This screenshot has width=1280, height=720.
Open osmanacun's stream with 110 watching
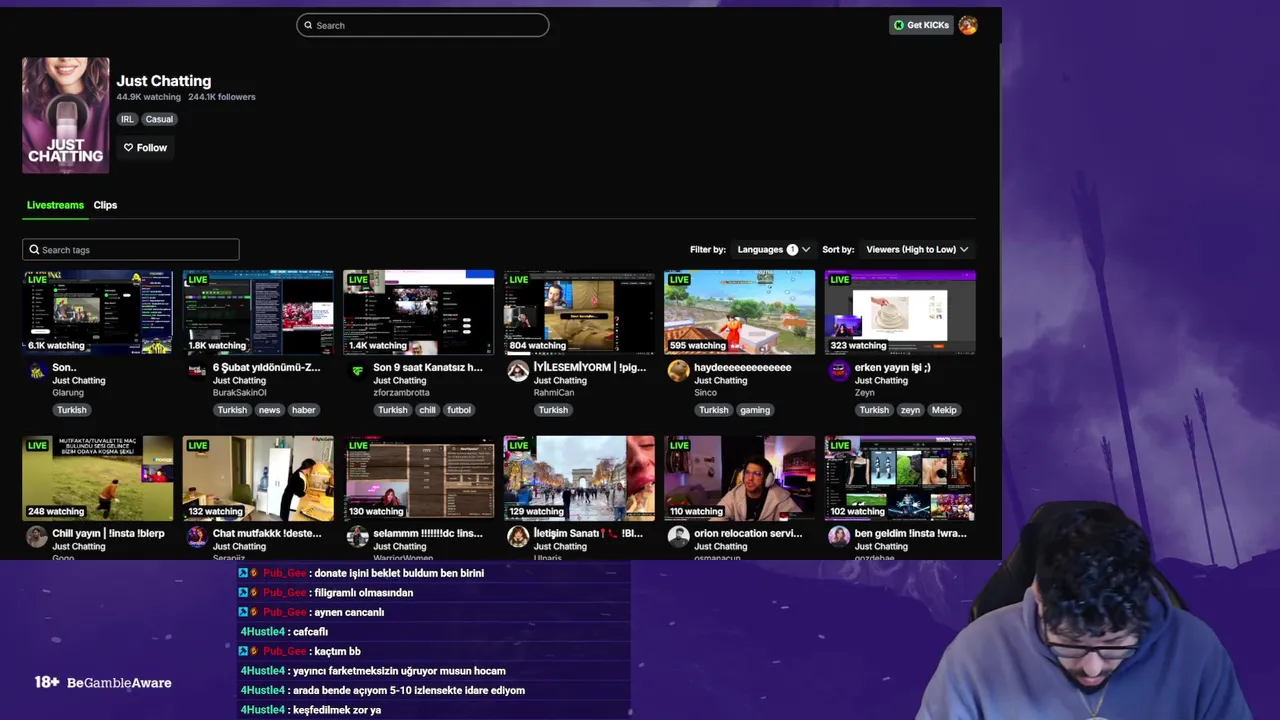(x=740, y=478)
